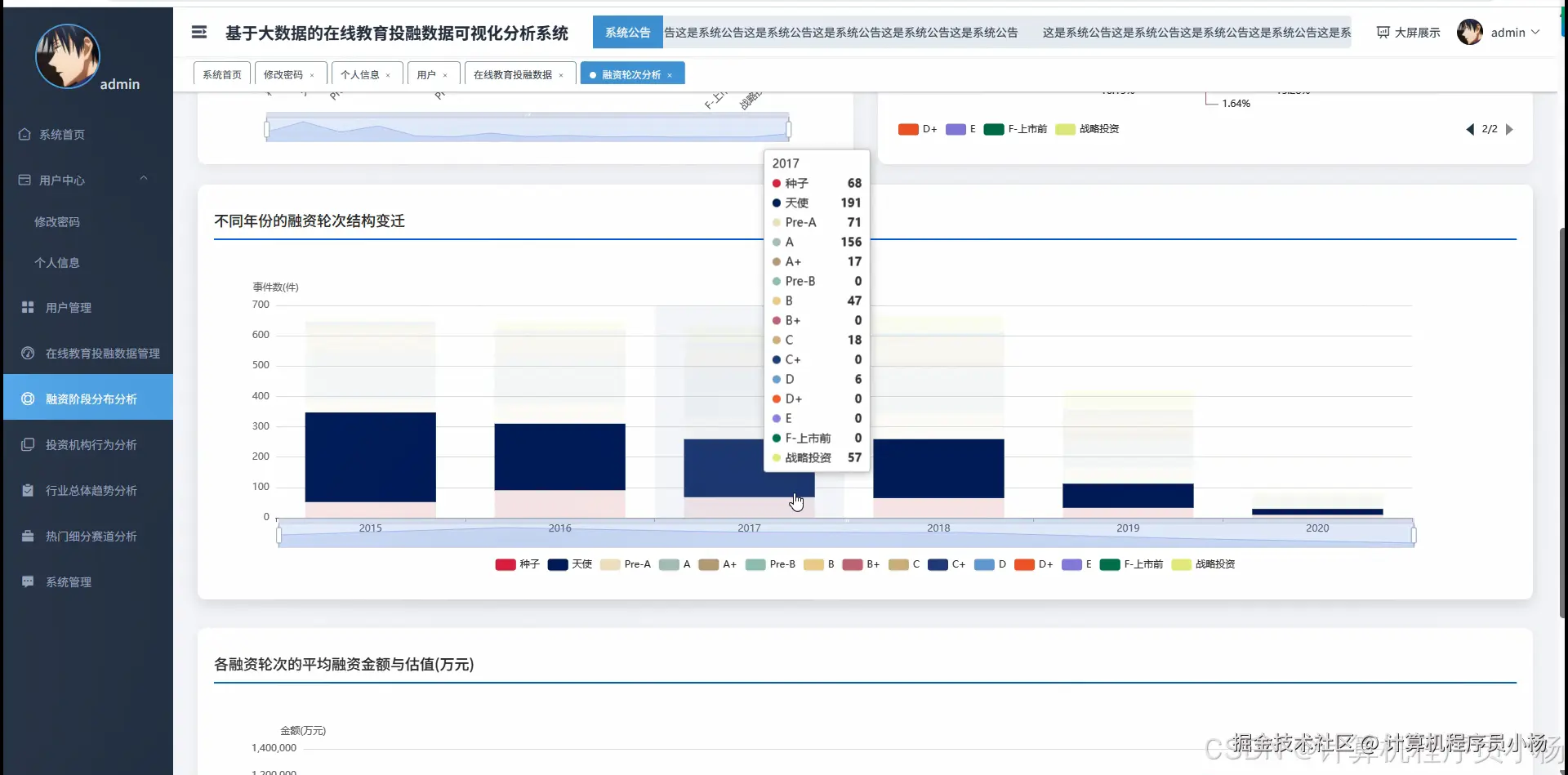
Task: Click the navy 天使 bar segment for 2019
Action: (x=1129, y=496)
